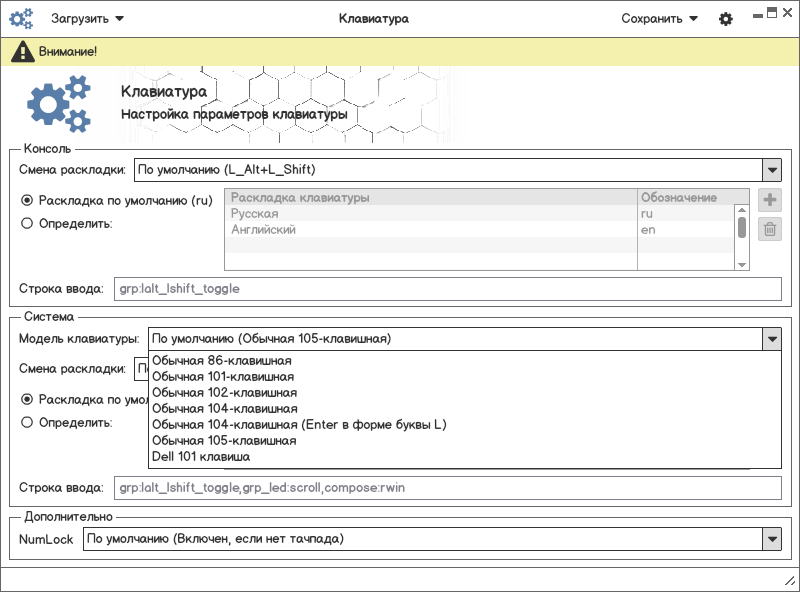The width and height of the screenshot is (800, 592).
Task: Click system 'Строка ввода' text field
Action: coord(446,489)
